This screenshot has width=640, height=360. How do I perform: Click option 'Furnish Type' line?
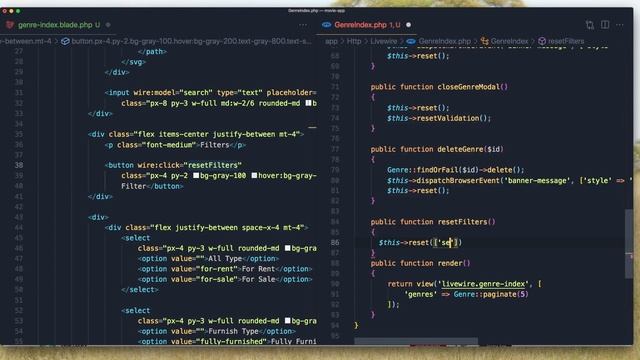(217, 331)
